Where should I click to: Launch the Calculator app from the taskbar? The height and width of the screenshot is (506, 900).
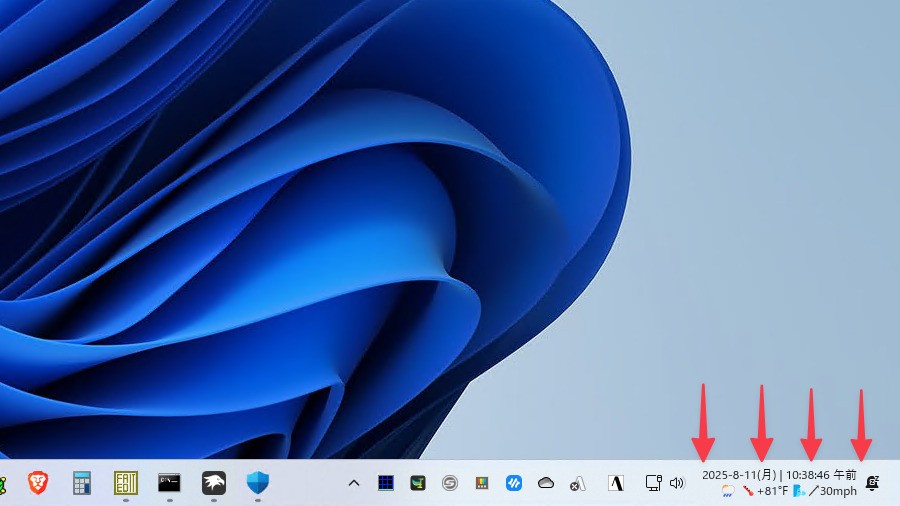(82, 483)
